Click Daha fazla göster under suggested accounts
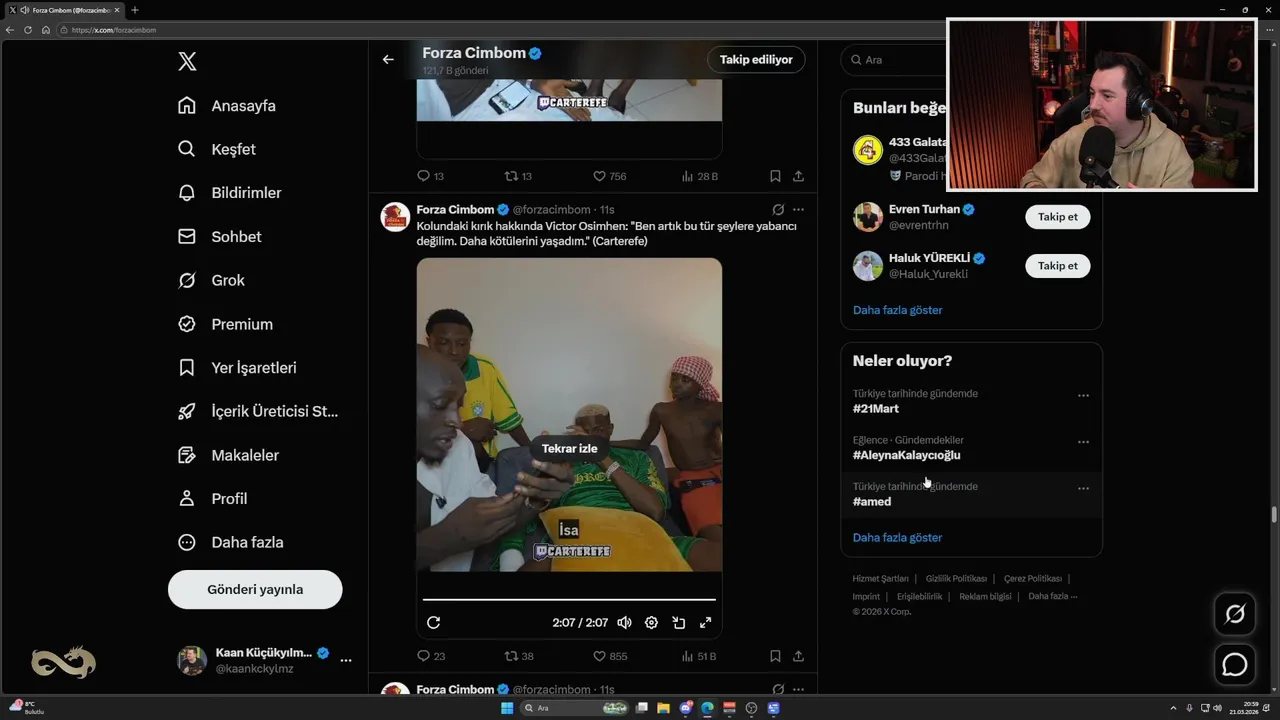 (x=897, y=310)
